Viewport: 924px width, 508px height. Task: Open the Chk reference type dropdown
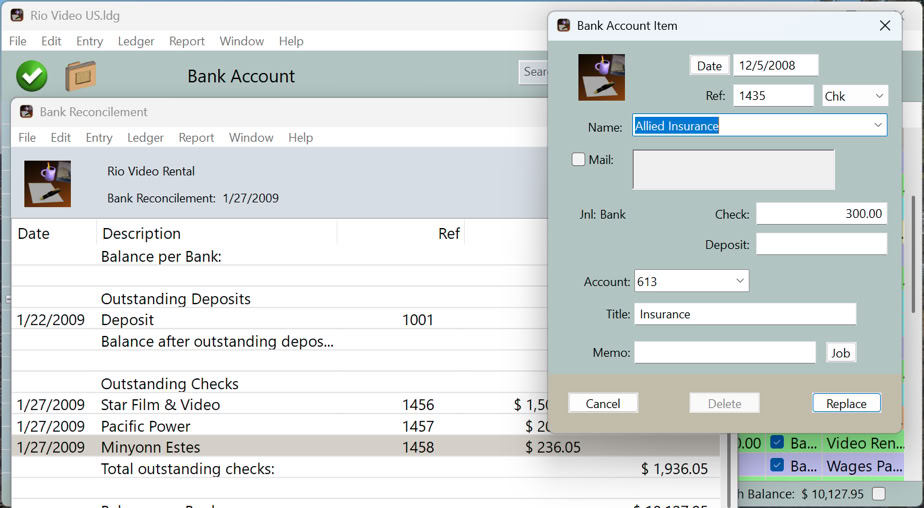(x=855, y=96)
